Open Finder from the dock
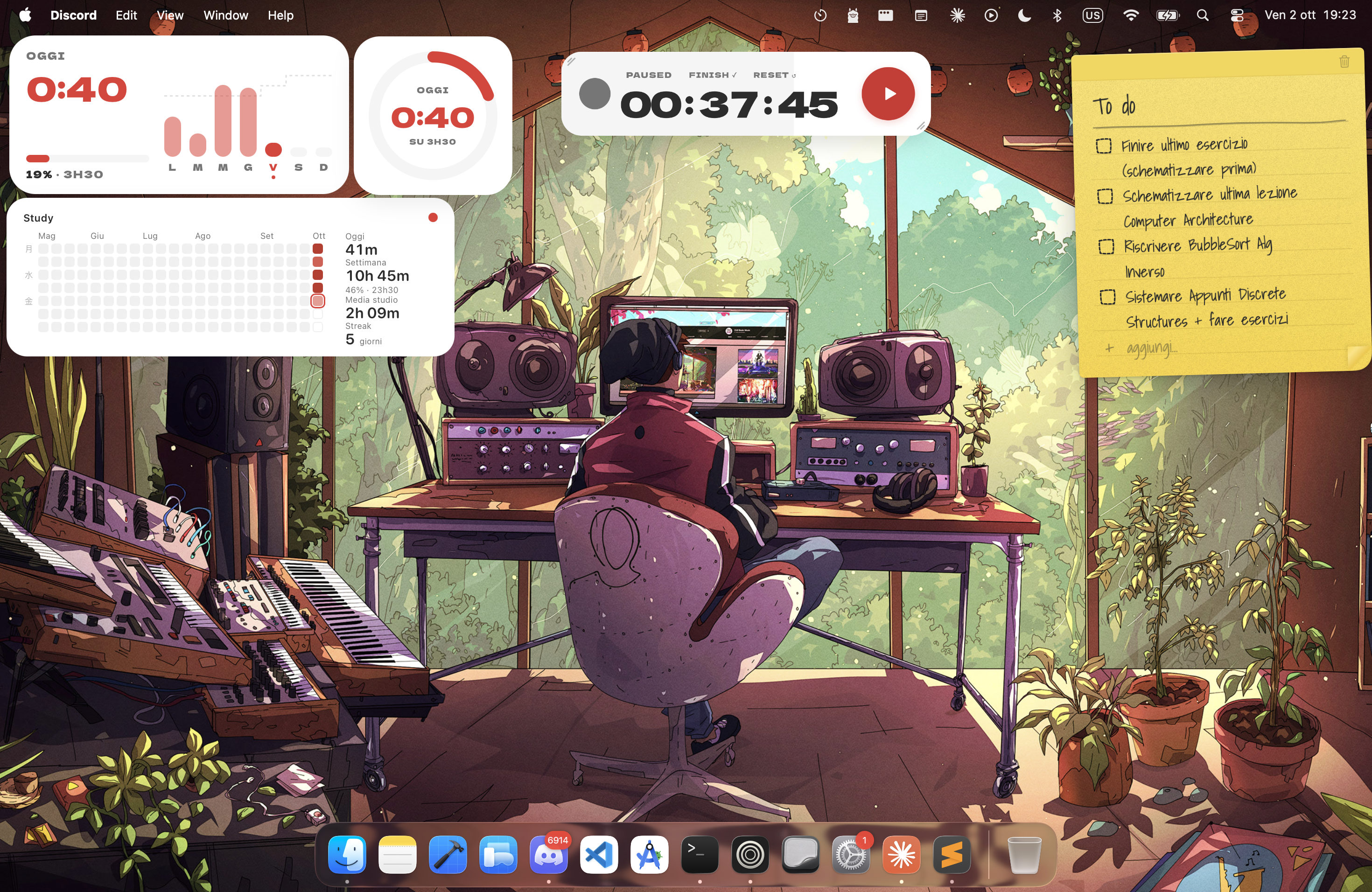 [347, 855]
